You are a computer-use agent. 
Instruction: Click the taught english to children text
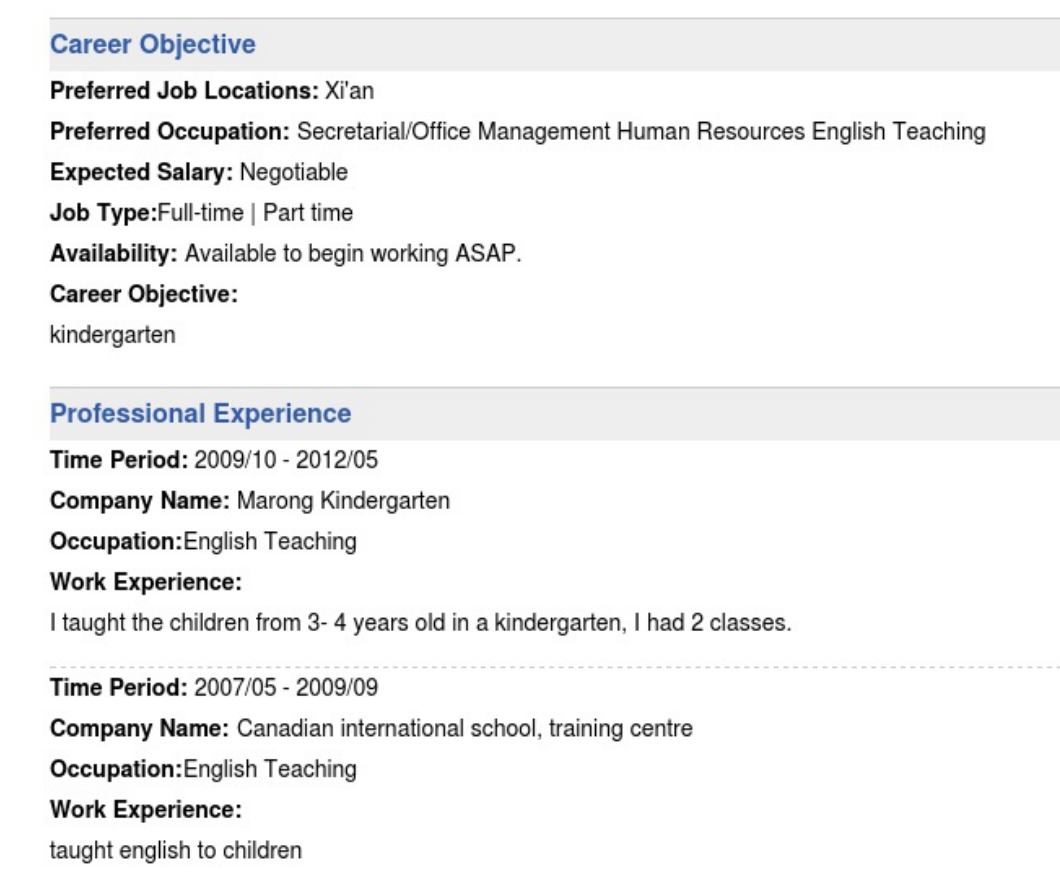(175, 851)
